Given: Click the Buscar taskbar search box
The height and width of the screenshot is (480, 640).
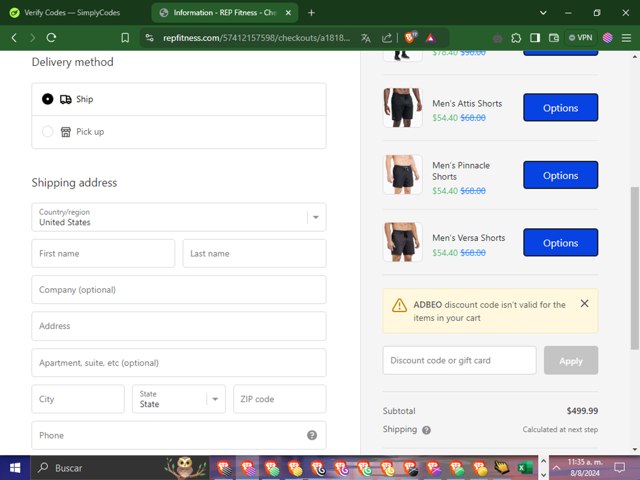Looking at the screenshot, I should click(x=119, y=468).
